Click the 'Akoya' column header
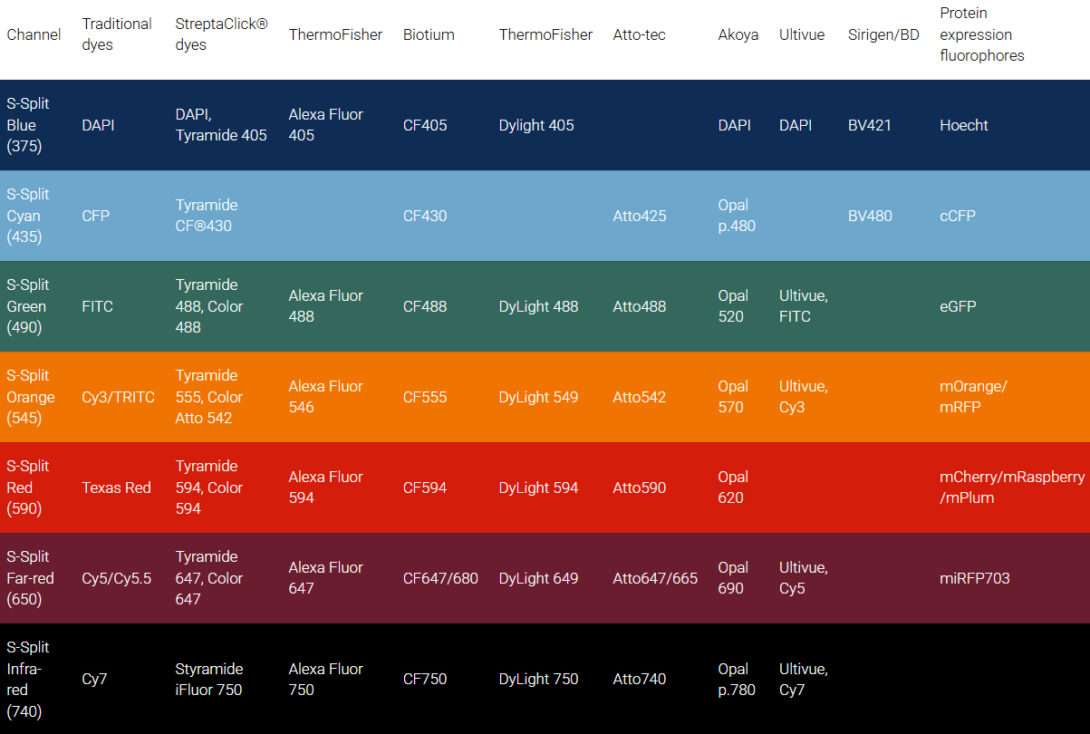 tap(738, 35)
